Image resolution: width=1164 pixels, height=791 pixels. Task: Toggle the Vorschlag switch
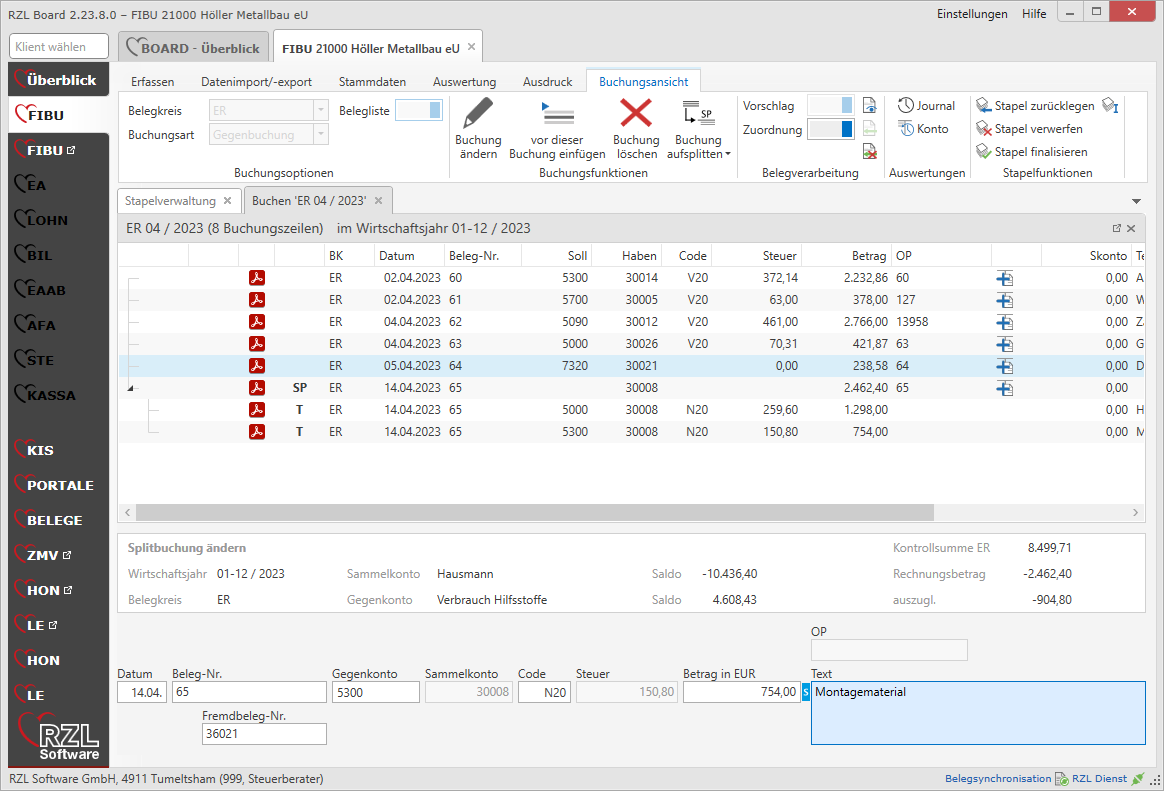tap(830, 106)
